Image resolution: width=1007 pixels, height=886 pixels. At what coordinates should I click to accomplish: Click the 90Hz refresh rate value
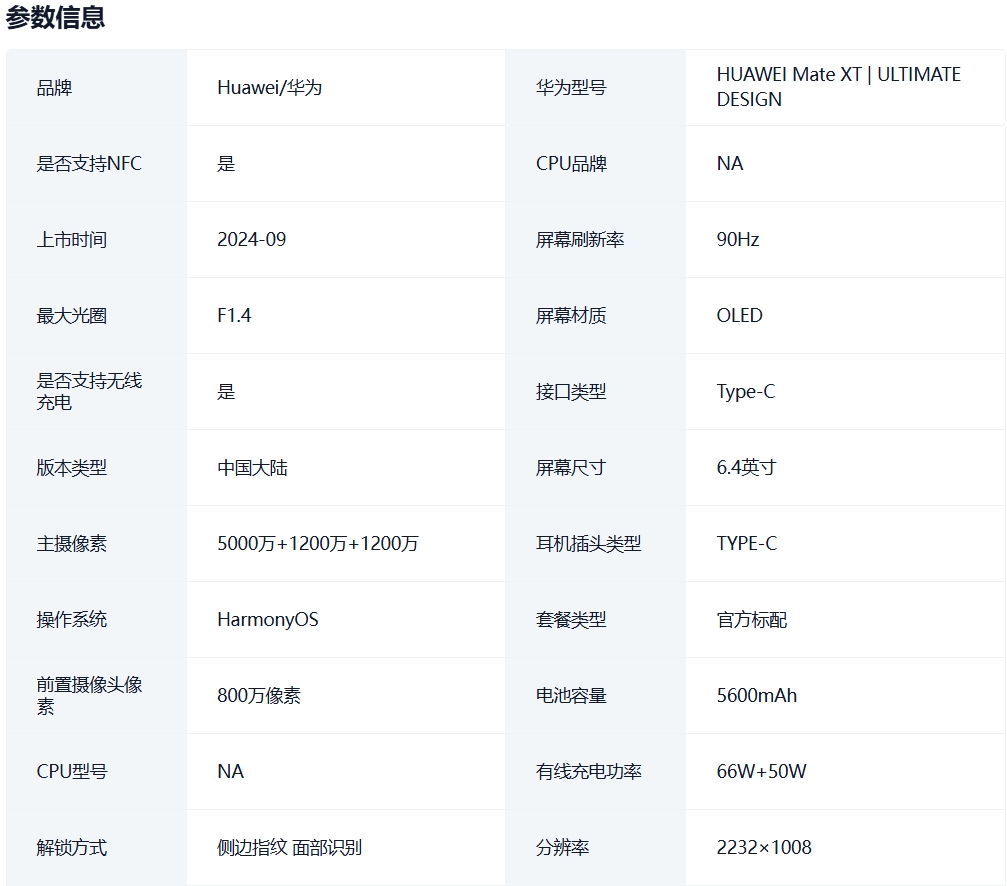click(738, 239)
